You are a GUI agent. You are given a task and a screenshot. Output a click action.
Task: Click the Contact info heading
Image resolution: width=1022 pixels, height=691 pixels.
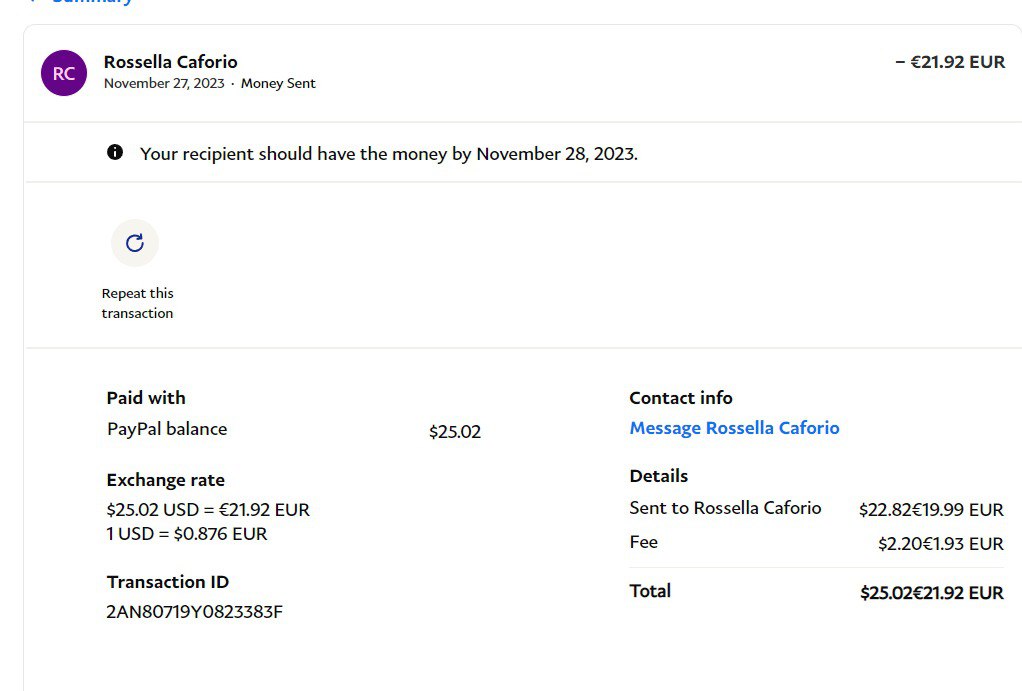[x=681, y=398]
